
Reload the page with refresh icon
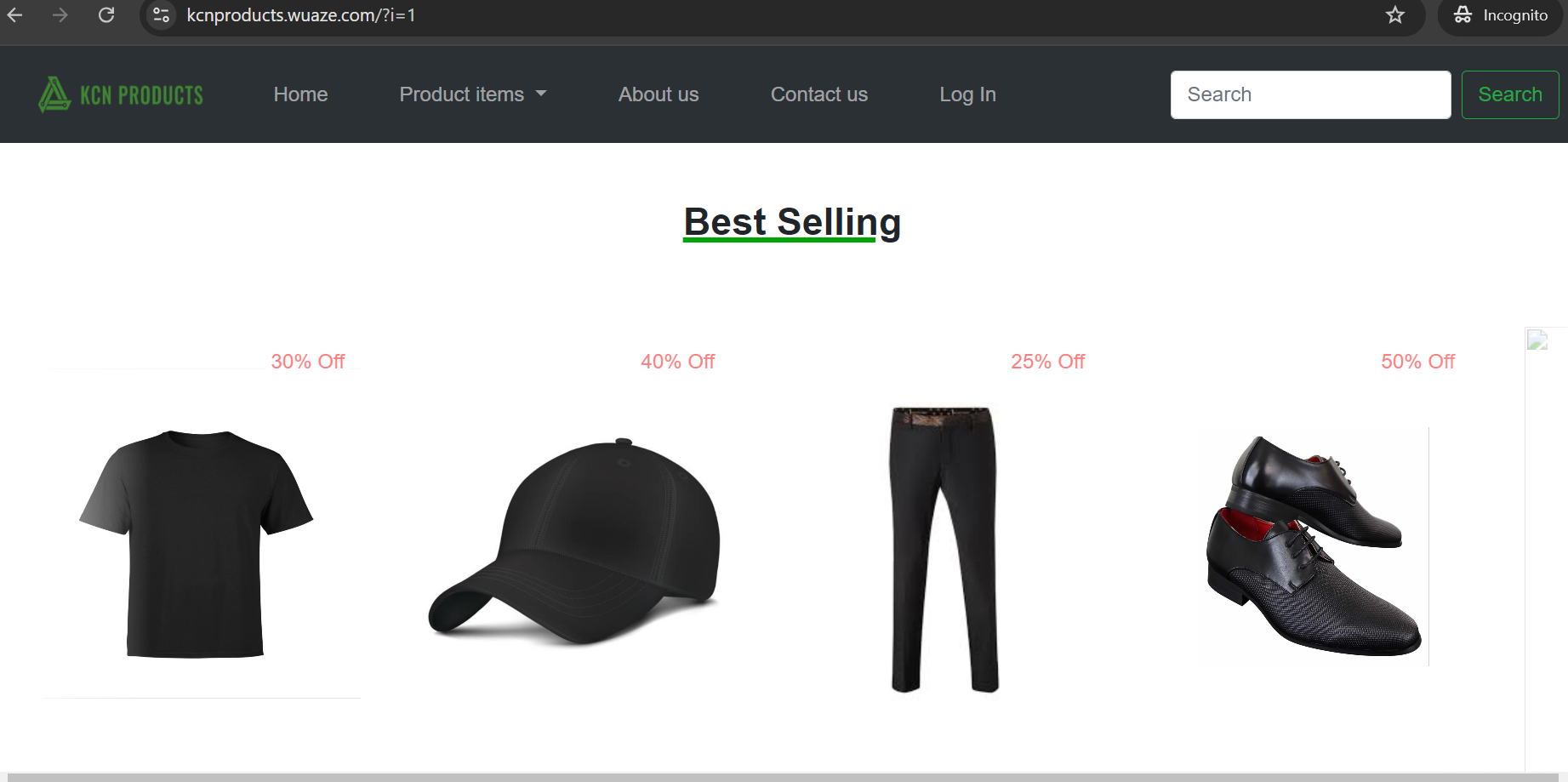coord(106,14)
